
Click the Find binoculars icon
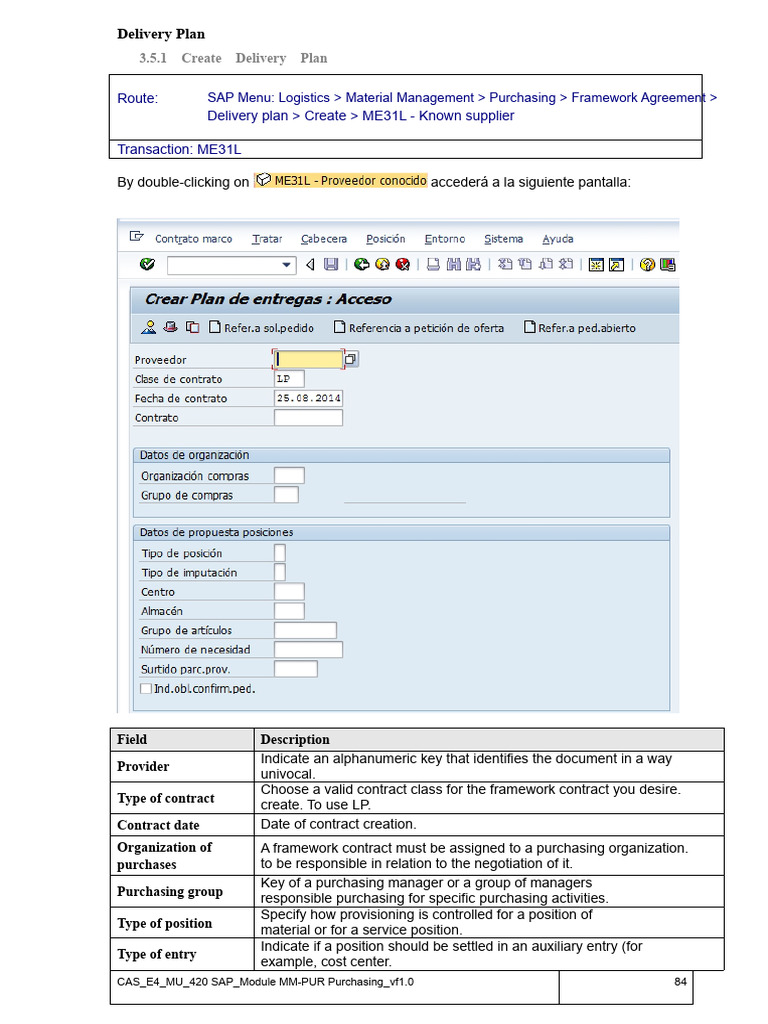(454, 264)
